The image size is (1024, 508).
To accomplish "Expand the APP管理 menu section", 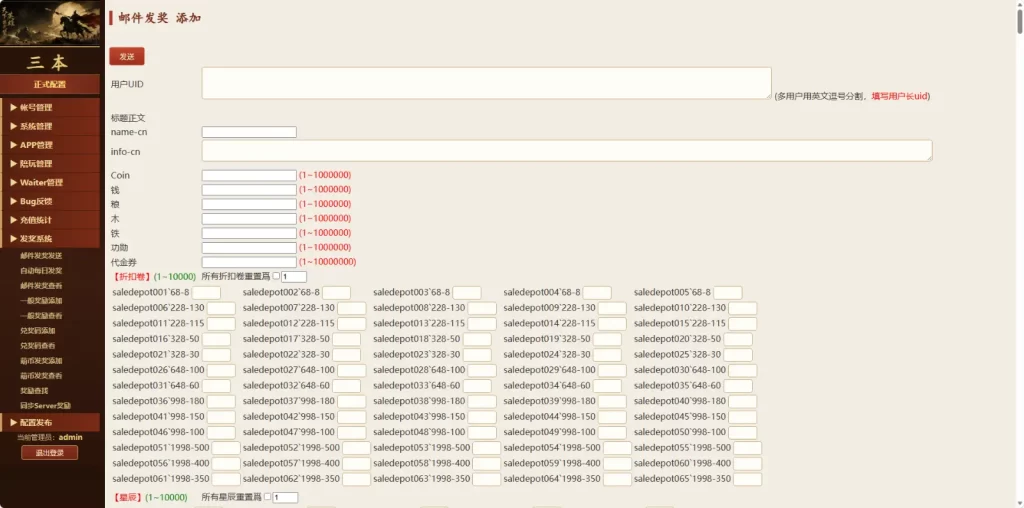I will [50, 145].
